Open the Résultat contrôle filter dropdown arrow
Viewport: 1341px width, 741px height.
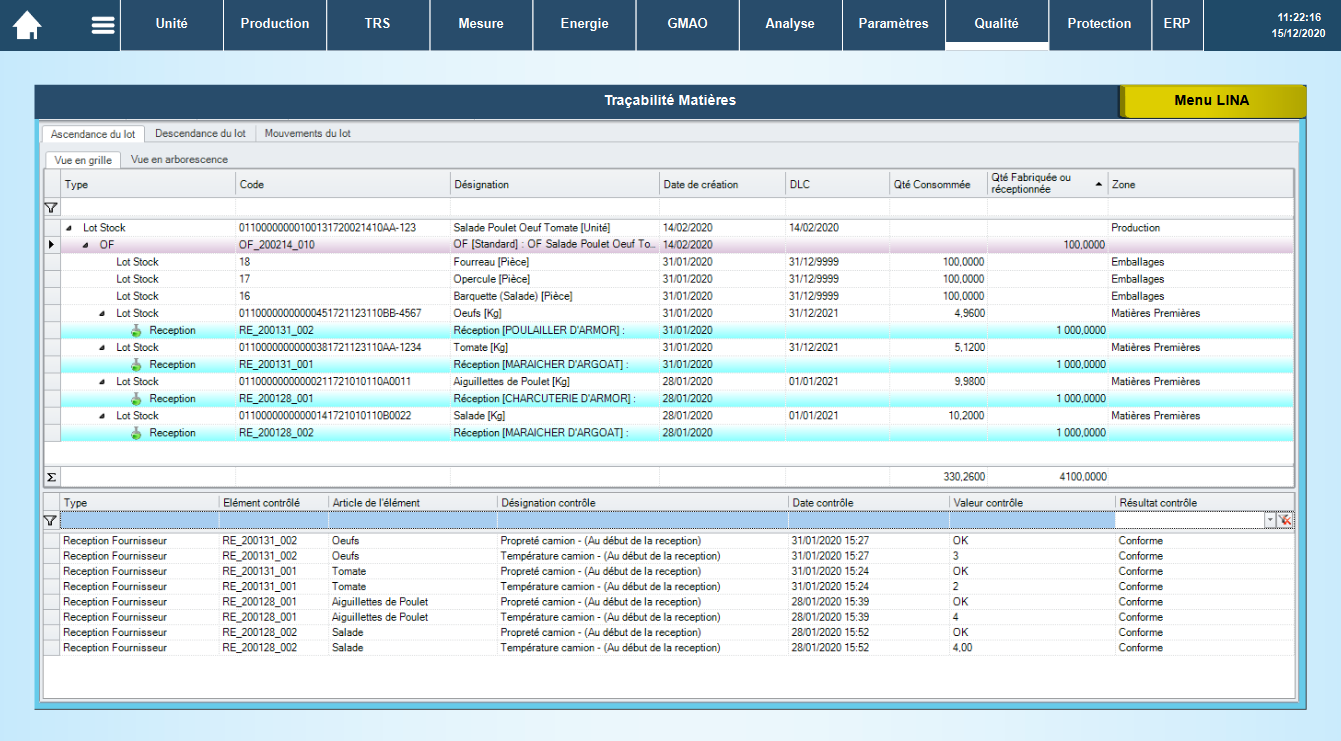[1270, 520]
